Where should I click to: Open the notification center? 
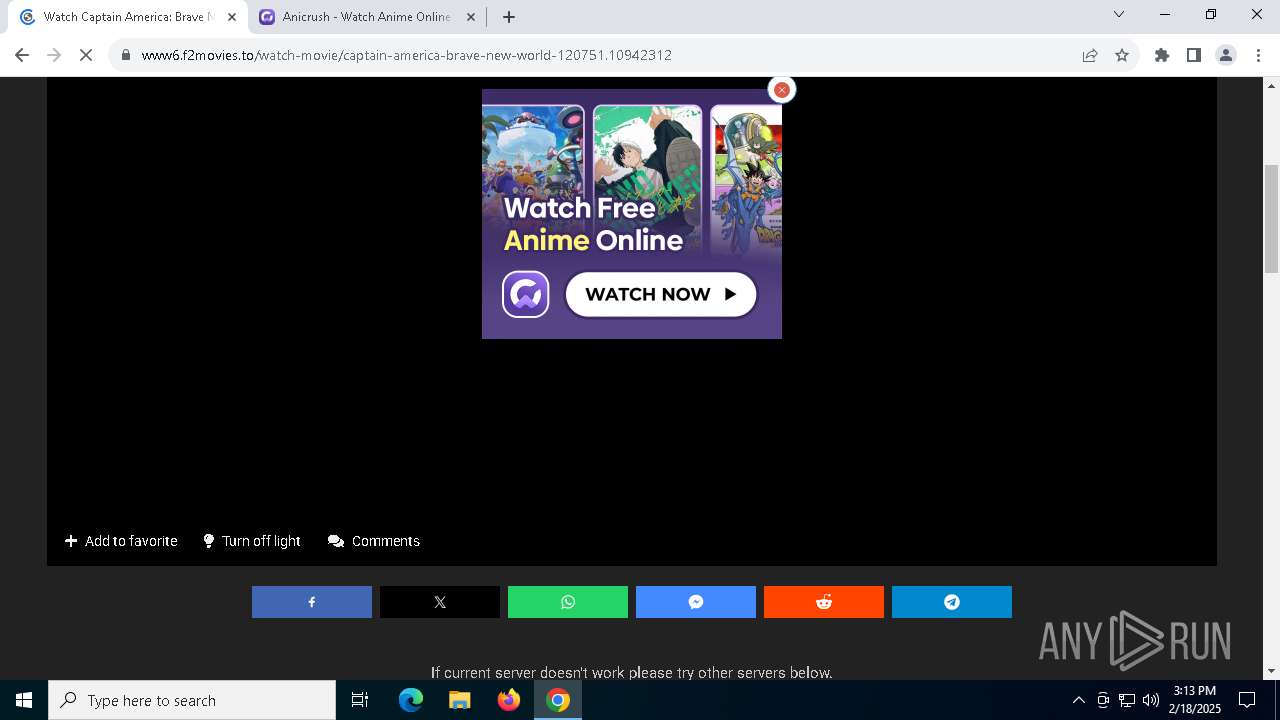[1247, 700]
